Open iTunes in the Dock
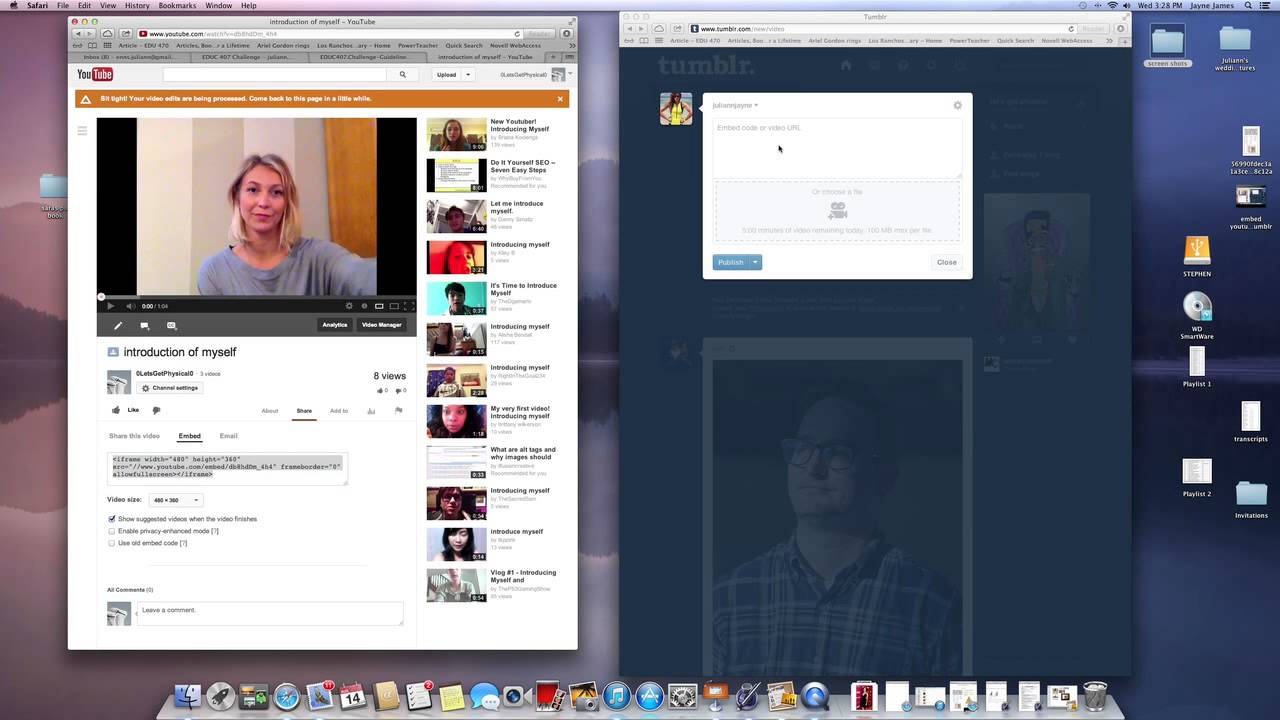Viewport: 1280px width, 720px height. click(x=616, y=696)
